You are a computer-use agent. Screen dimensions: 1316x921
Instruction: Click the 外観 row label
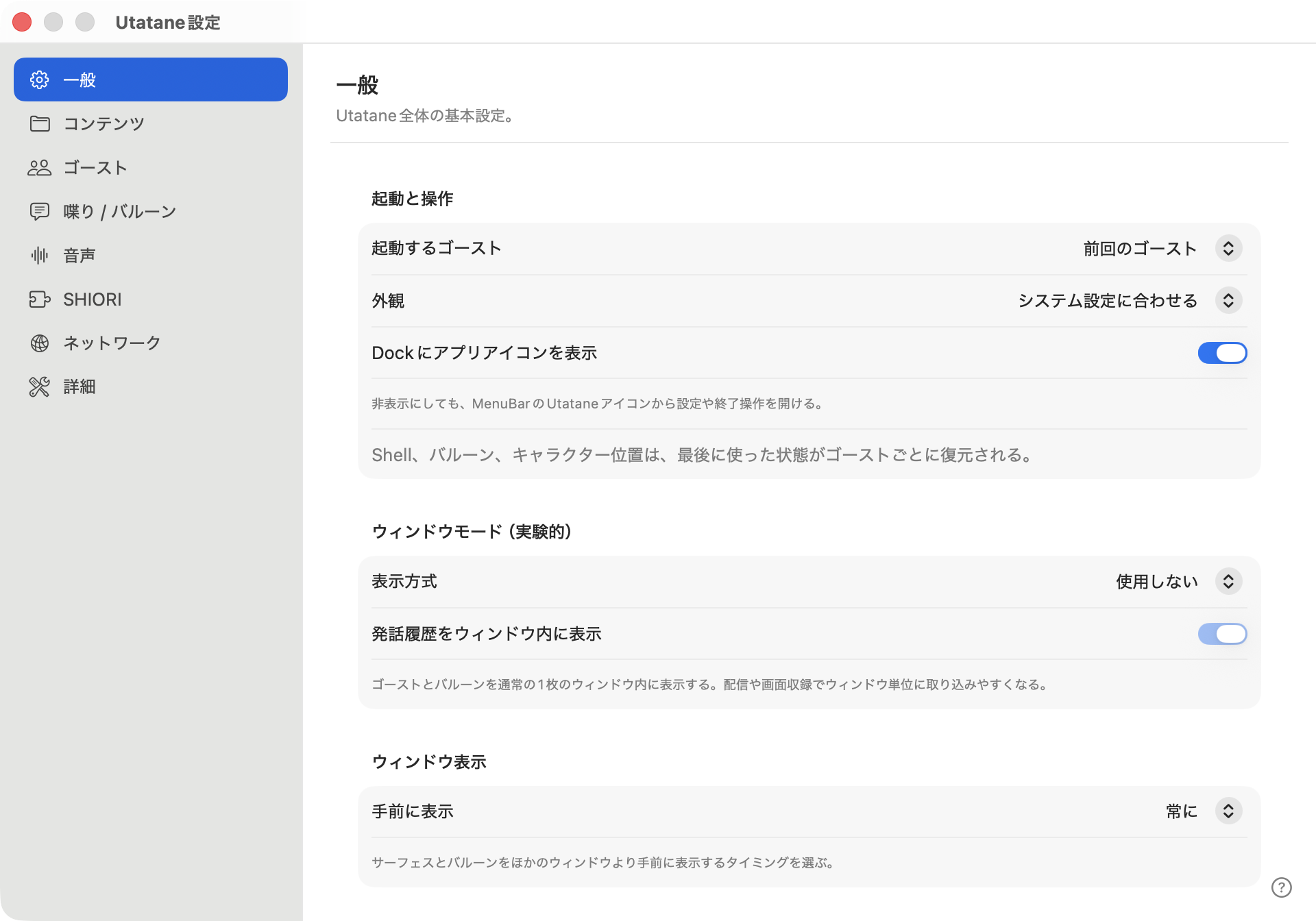click(x=388, y=300)
